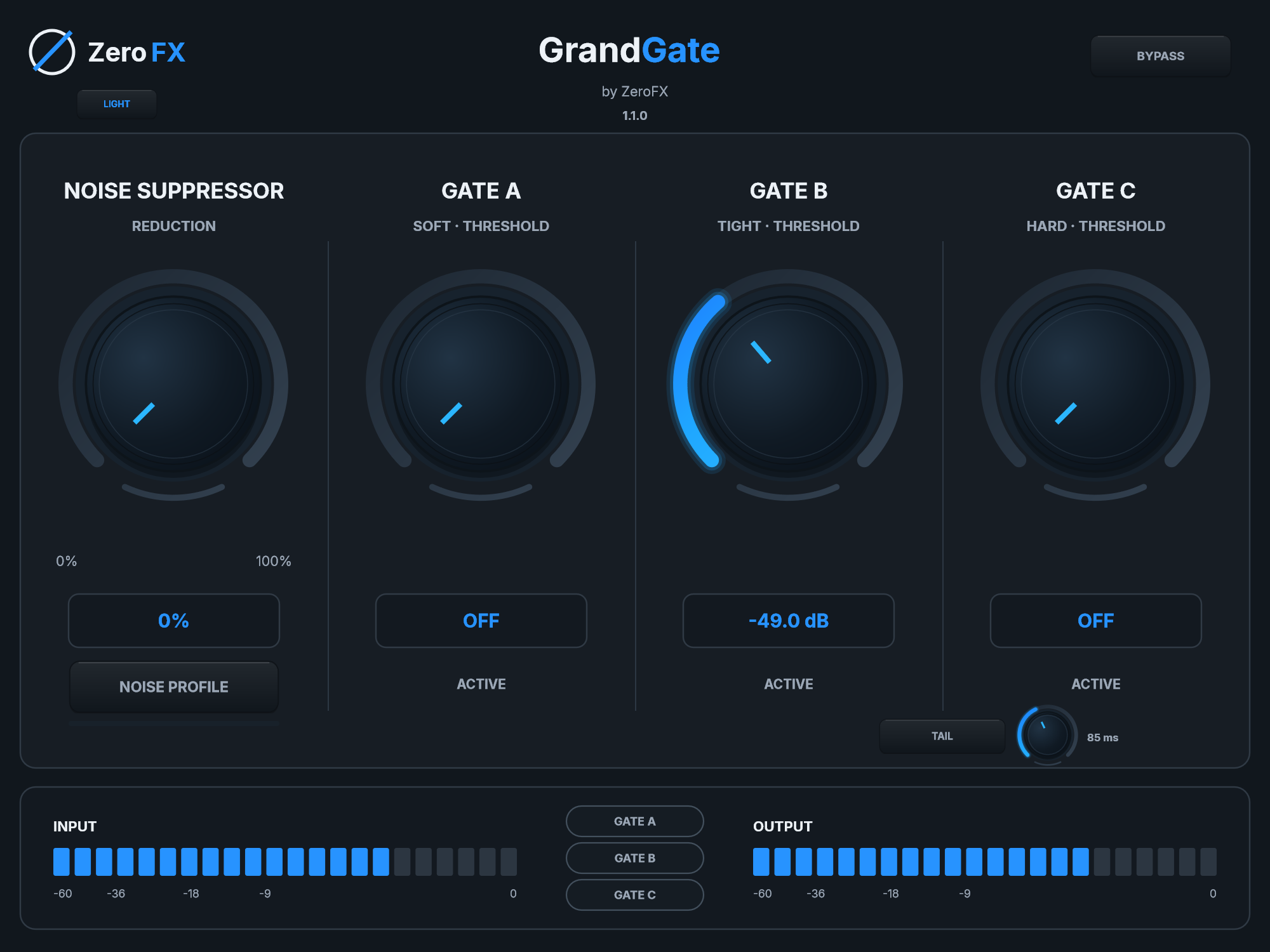Click the Gate A OFF value field
This screenshot has width=1270, height=952.
(x=481, y=621)
